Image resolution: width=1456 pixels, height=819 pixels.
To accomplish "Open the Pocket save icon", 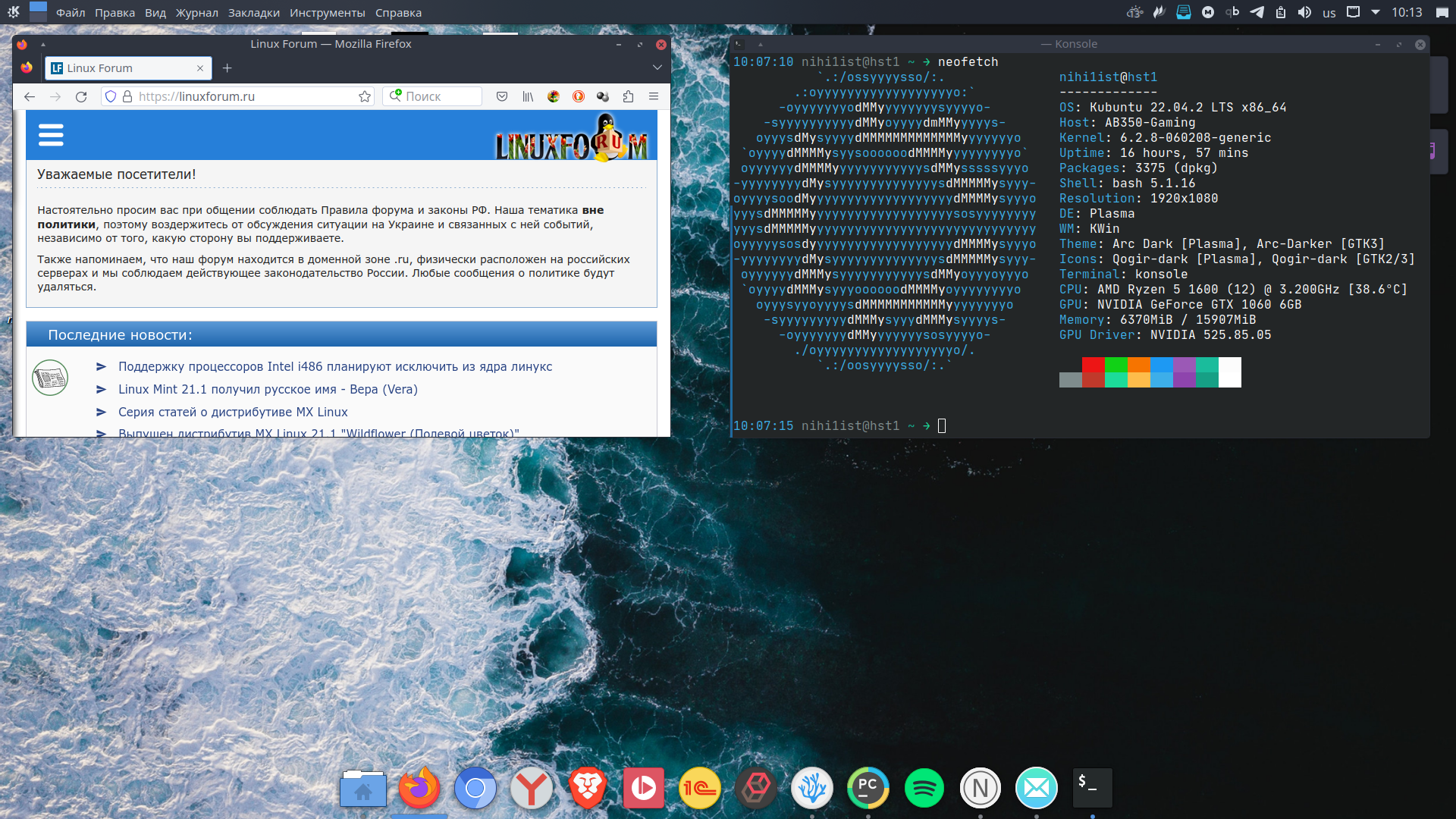I will 501,96.
